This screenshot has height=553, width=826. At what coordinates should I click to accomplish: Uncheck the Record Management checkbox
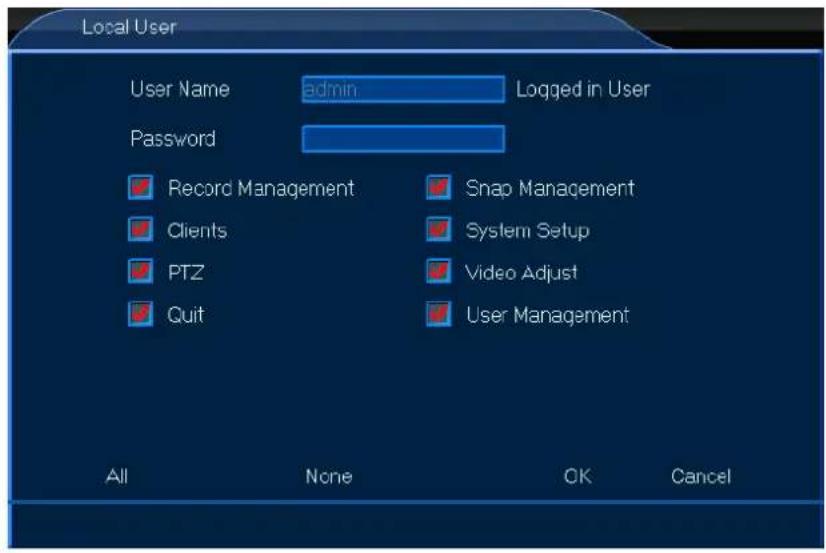click(140, 188)
